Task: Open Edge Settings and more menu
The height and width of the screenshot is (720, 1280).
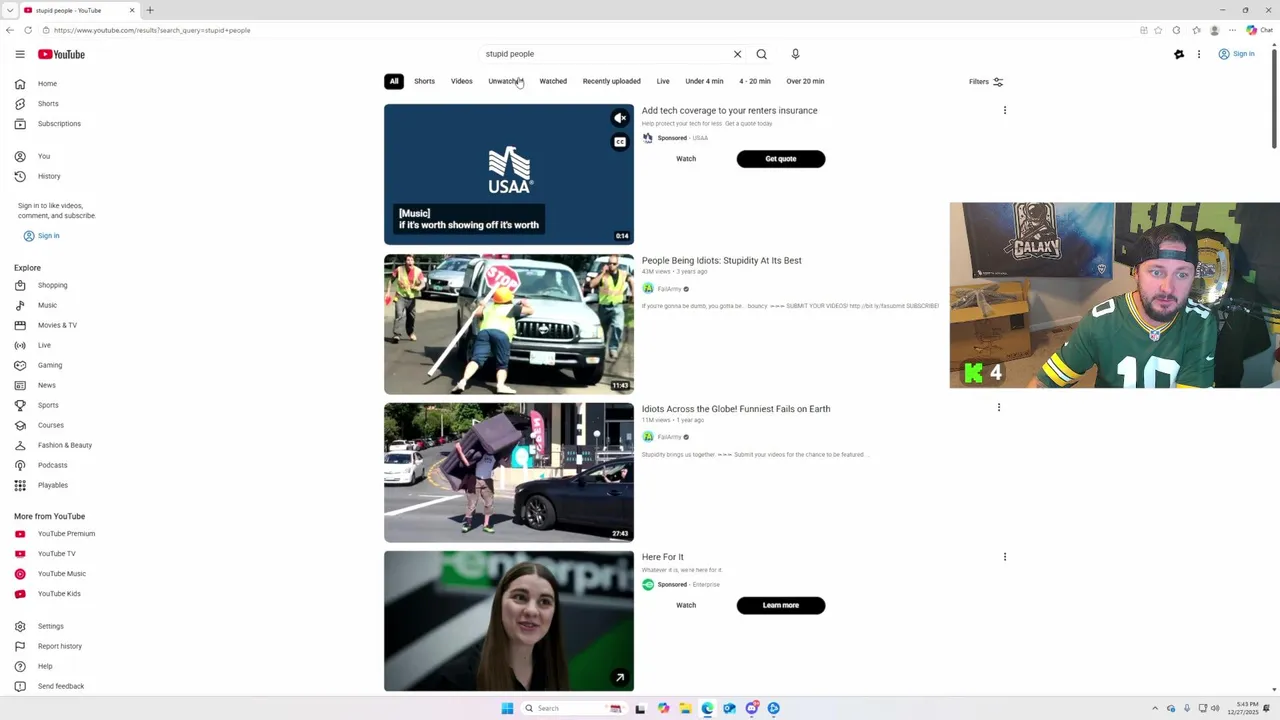Action: [x=1232, y=30]
